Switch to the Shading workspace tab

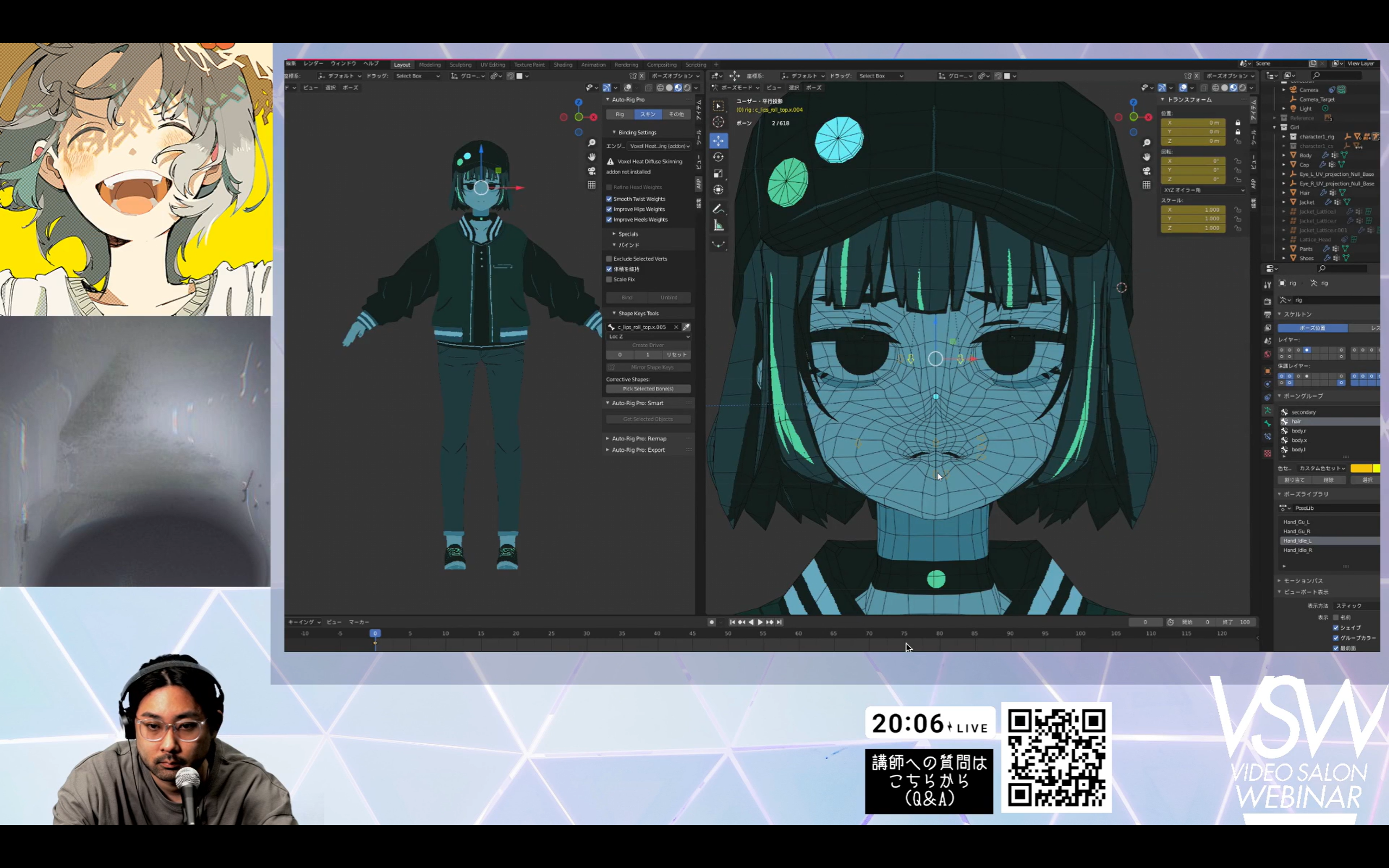click(563, 65)
